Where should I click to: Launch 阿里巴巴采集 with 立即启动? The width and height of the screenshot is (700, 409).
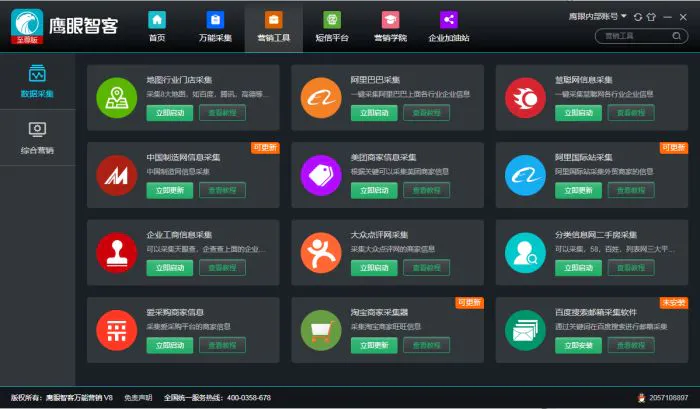(374, 113)
